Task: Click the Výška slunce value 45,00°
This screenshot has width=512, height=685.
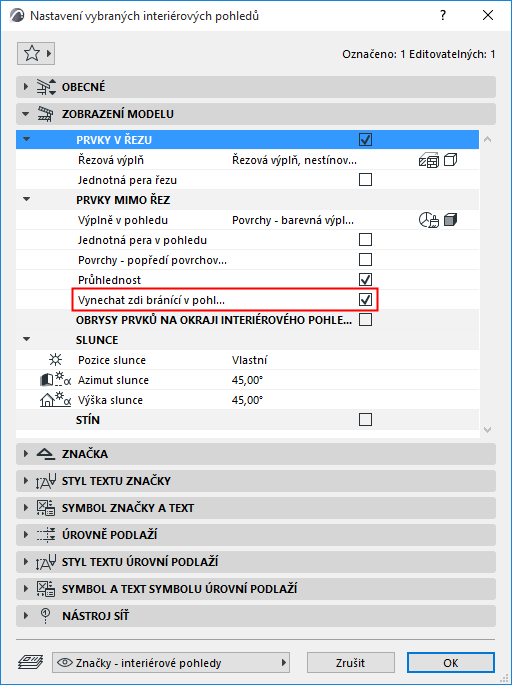Action: click(x=247, y=400)
